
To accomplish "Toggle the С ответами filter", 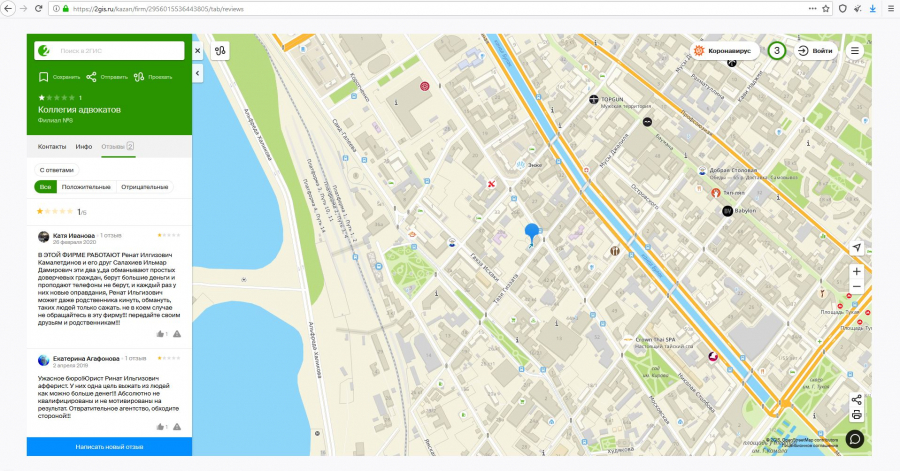I will 57,170.
